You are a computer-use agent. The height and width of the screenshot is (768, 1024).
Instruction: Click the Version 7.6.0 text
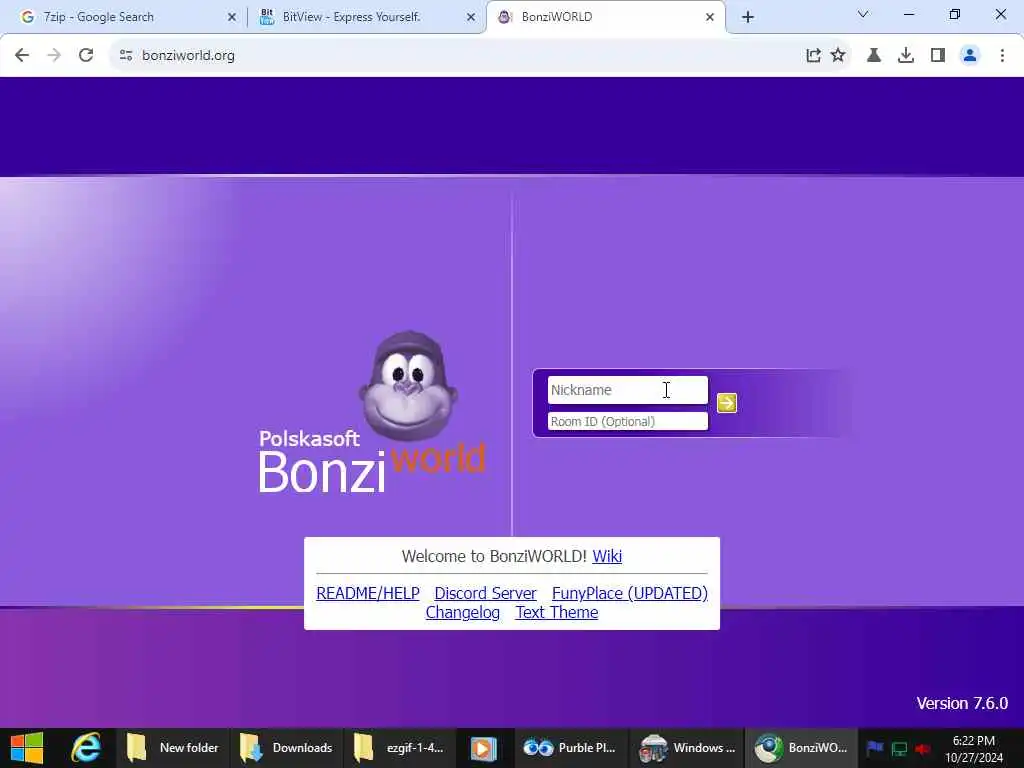coord(962,703)
